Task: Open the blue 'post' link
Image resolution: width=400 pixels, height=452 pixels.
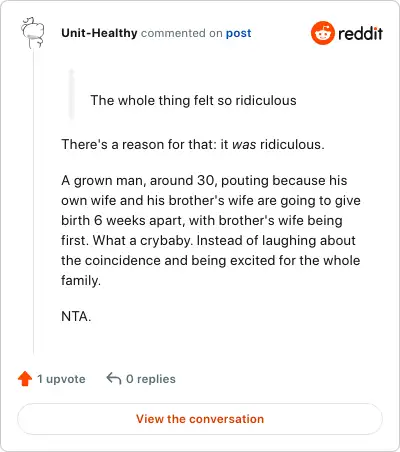Action: coord(239,33)
